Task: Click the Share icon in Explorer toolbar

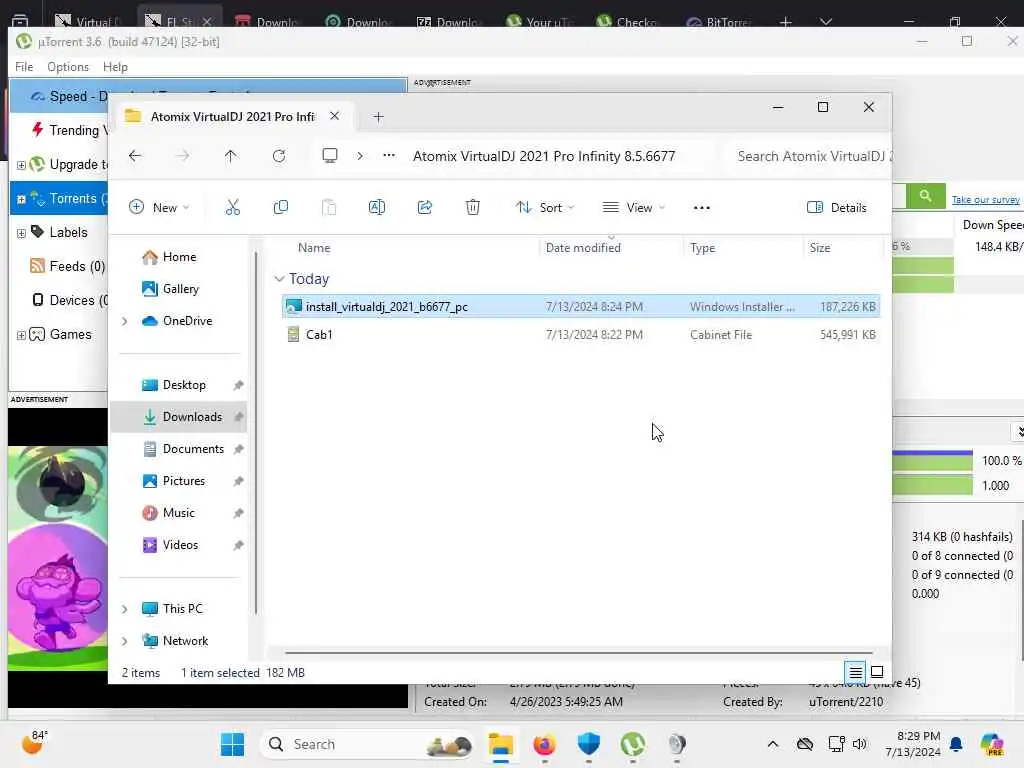Action: point(424,208)
